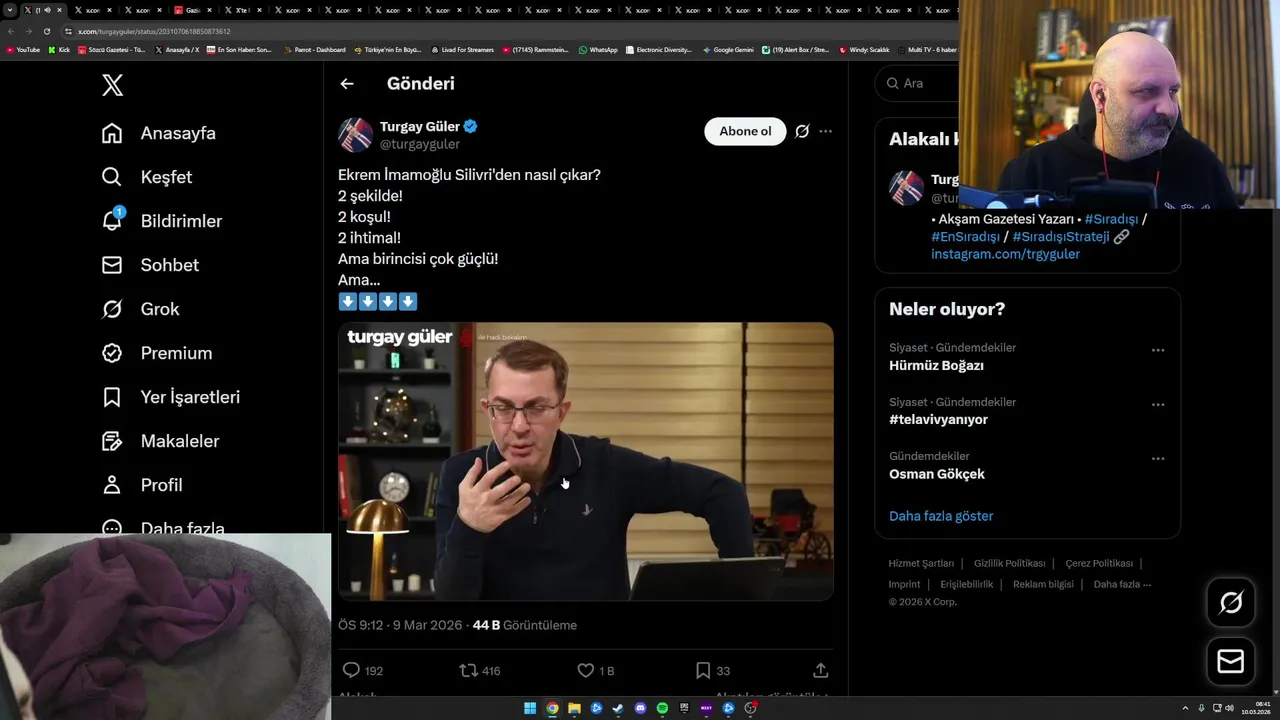Show hidden system tray icons
The height and width of the screenshot is (720, 1280).
[1185, 708]
